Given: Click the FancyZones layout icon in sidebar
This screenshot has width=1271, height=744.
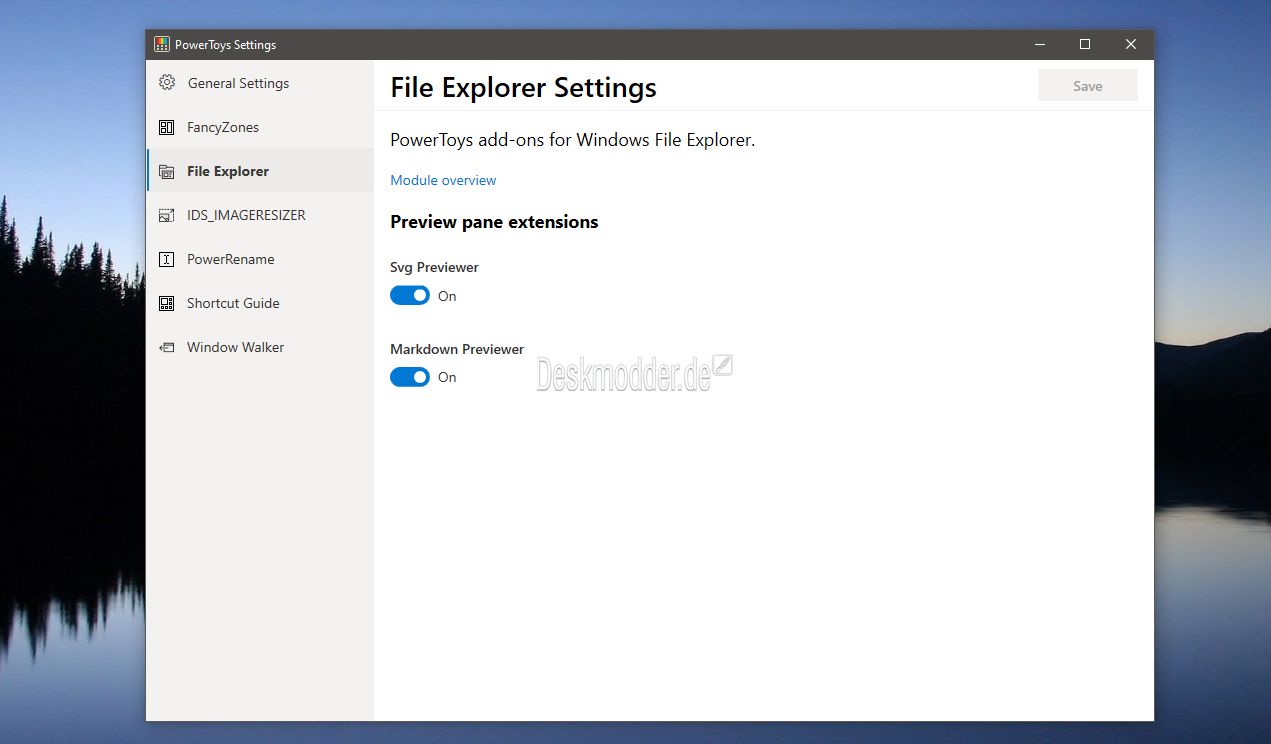Looking at the screenshot, I should 167,127.
